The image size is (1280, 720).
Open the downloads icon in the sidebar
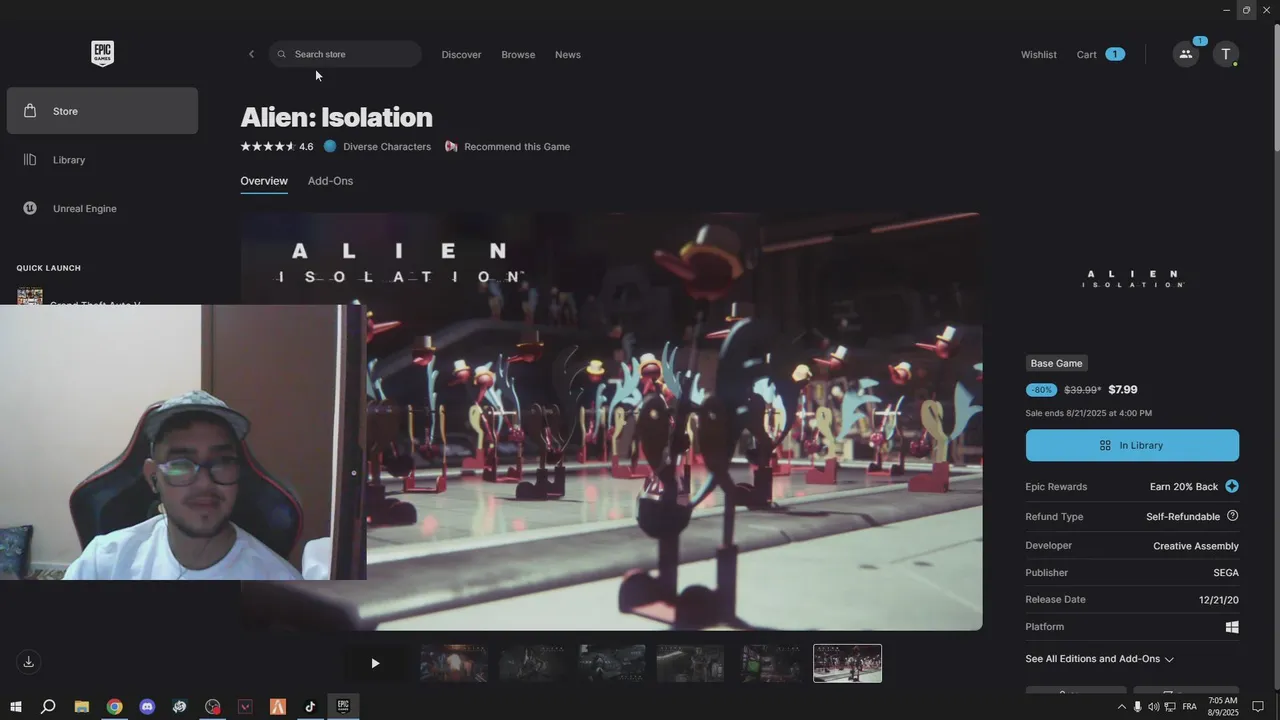pyautogui.click(x=29, y=661)
